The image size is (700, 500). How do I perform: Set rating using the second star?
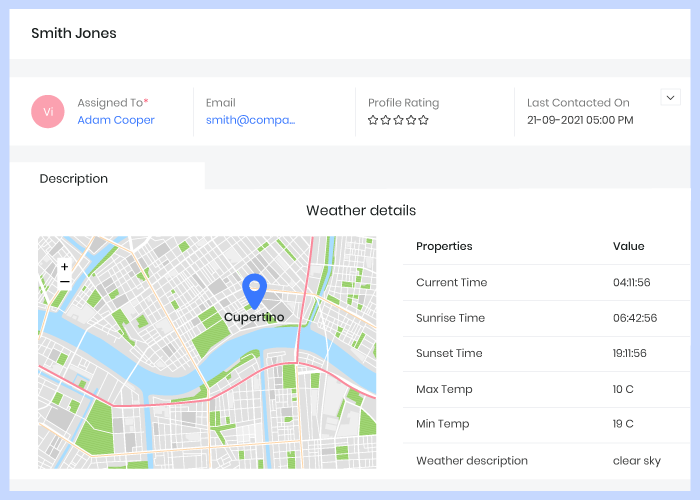coord(385,120)
